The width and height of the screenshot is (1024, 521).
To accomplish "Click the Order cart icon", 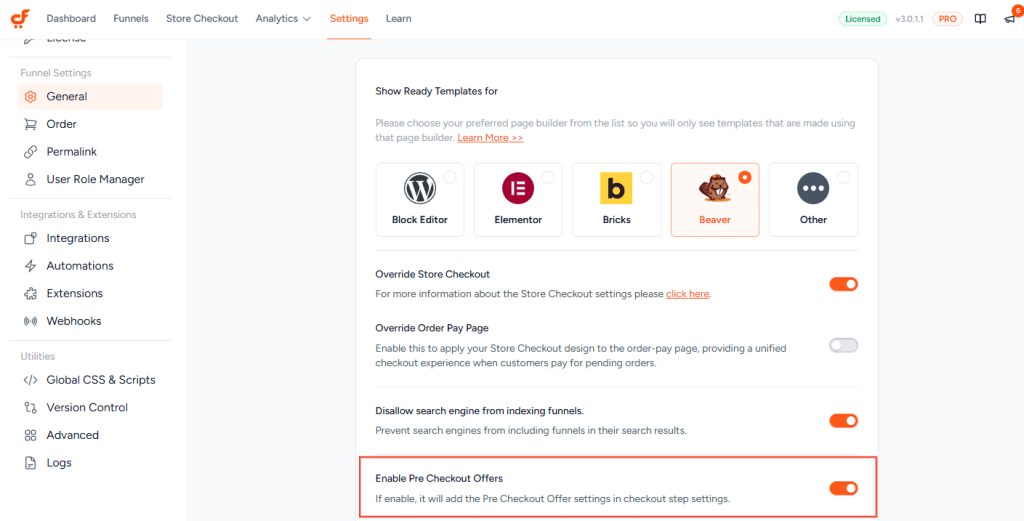I will 30,124.
